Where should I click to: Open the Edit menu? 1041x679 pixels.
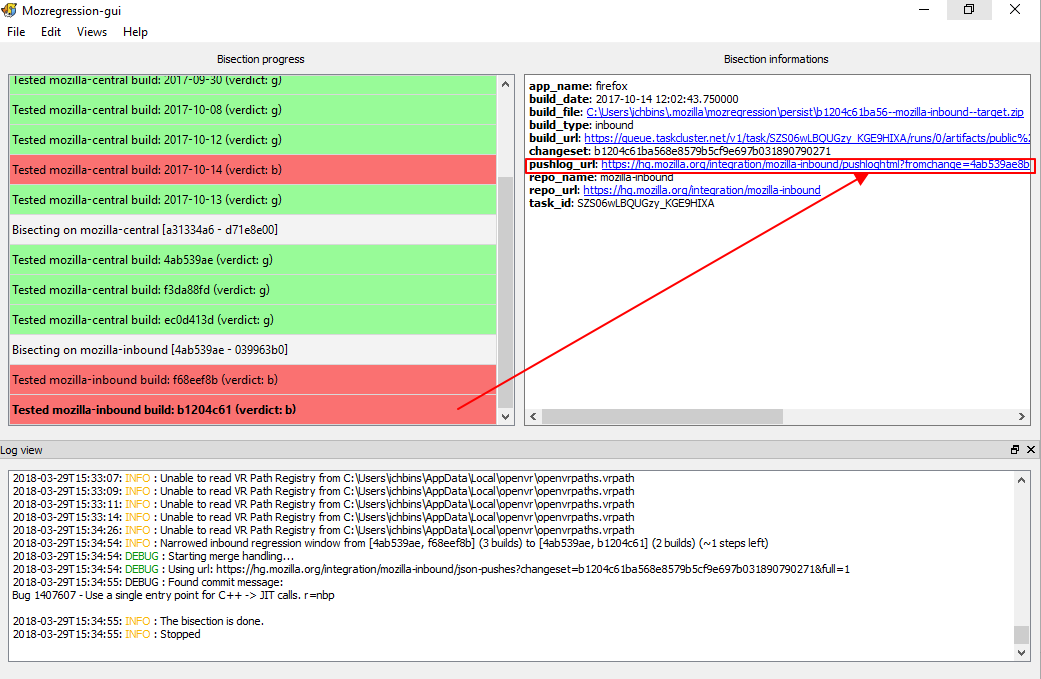[50, 32]
